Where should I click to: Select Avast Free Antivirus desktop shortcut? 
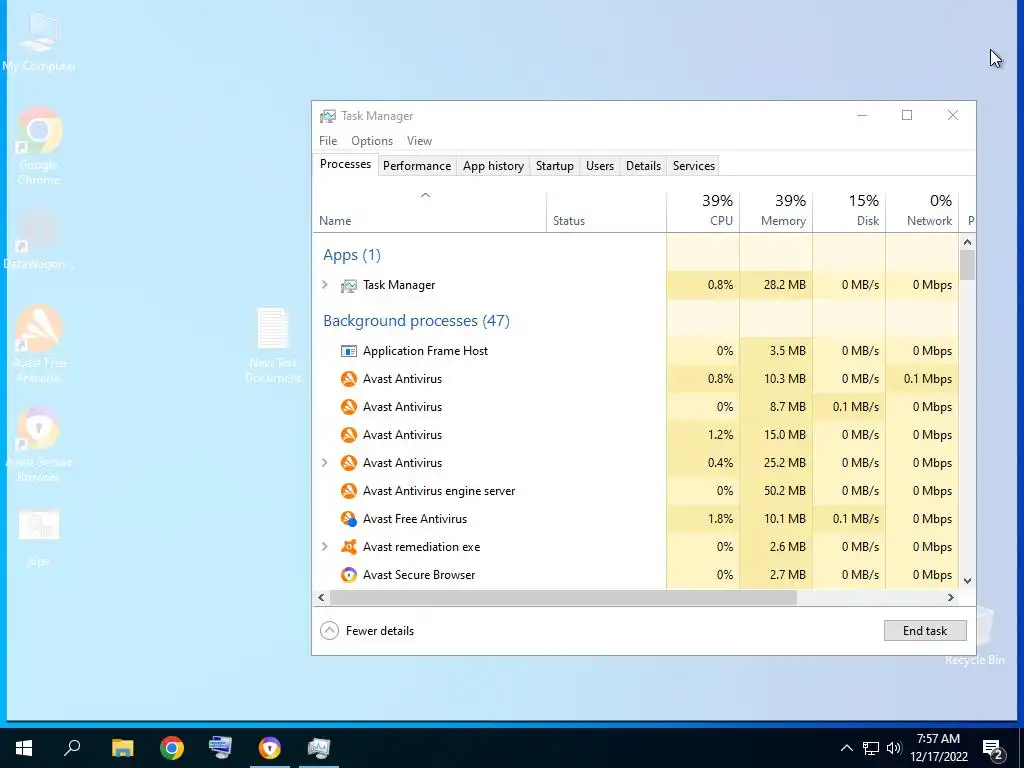click(39, 344)
